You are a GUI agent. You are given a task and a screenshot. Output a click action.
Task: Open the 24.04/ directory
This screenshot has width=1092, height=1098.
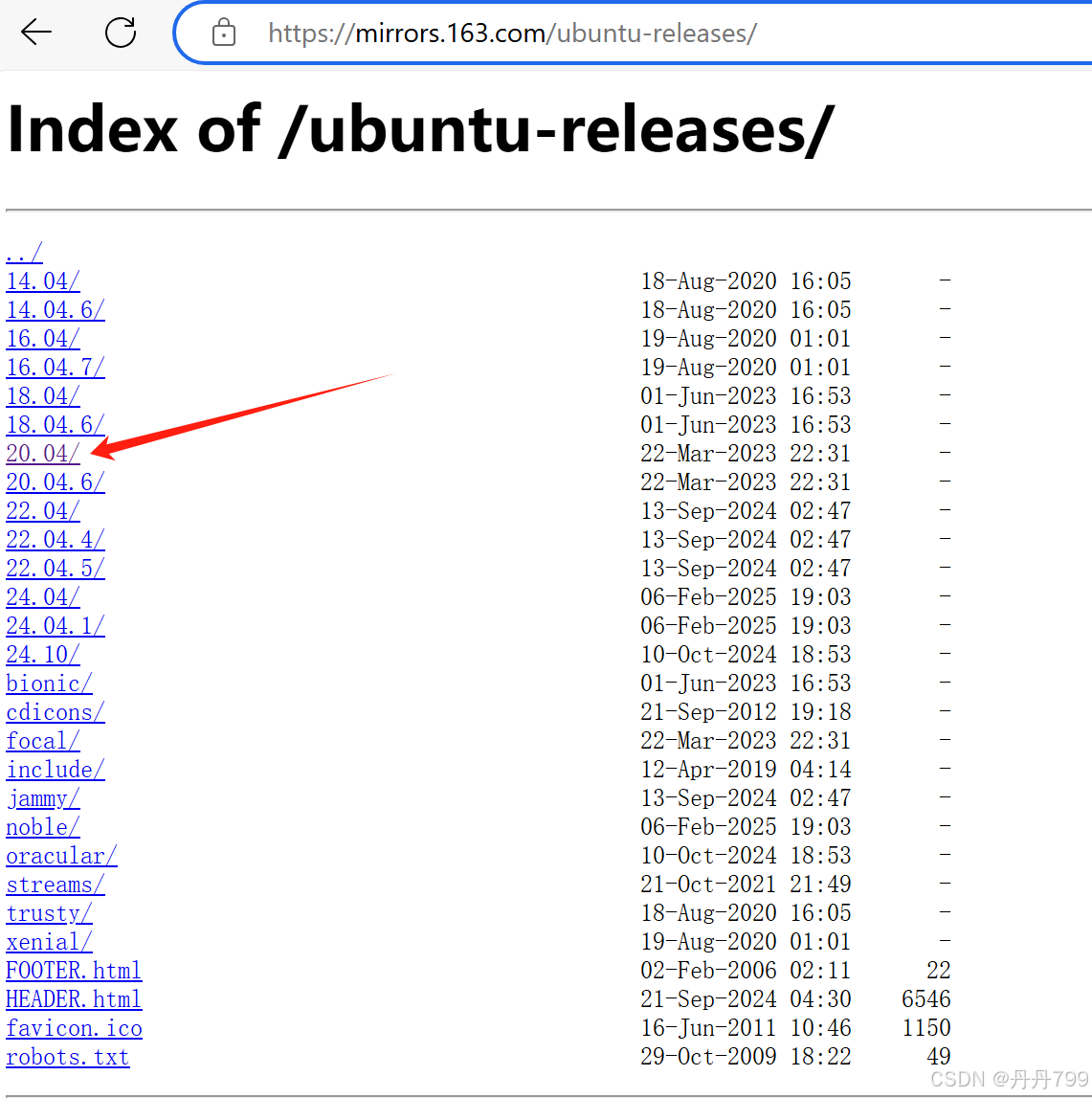coord(43,597)
